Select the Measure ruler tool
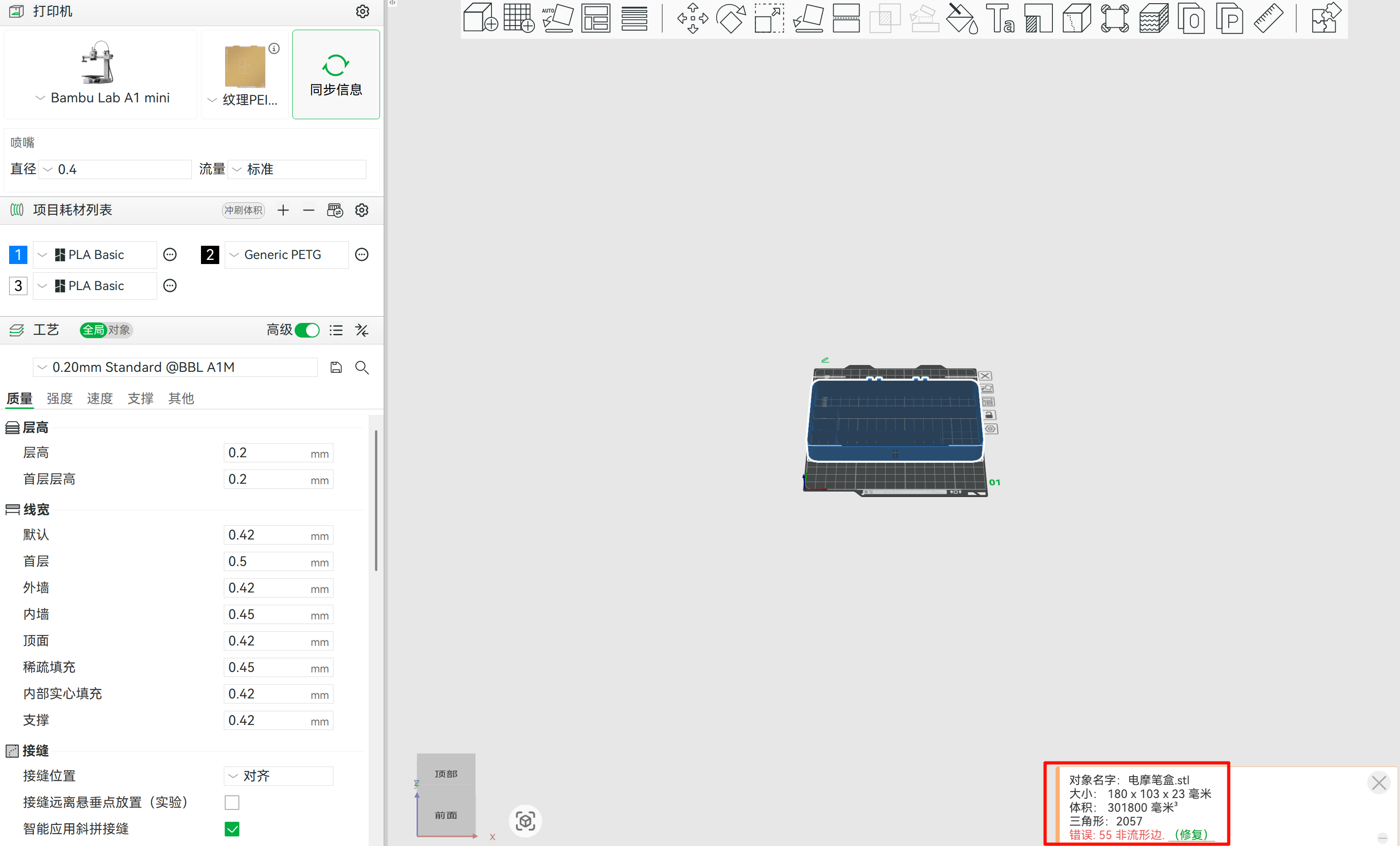Image resolution: width=1400 pixels, height=846 pixels. pos(1268,18)
